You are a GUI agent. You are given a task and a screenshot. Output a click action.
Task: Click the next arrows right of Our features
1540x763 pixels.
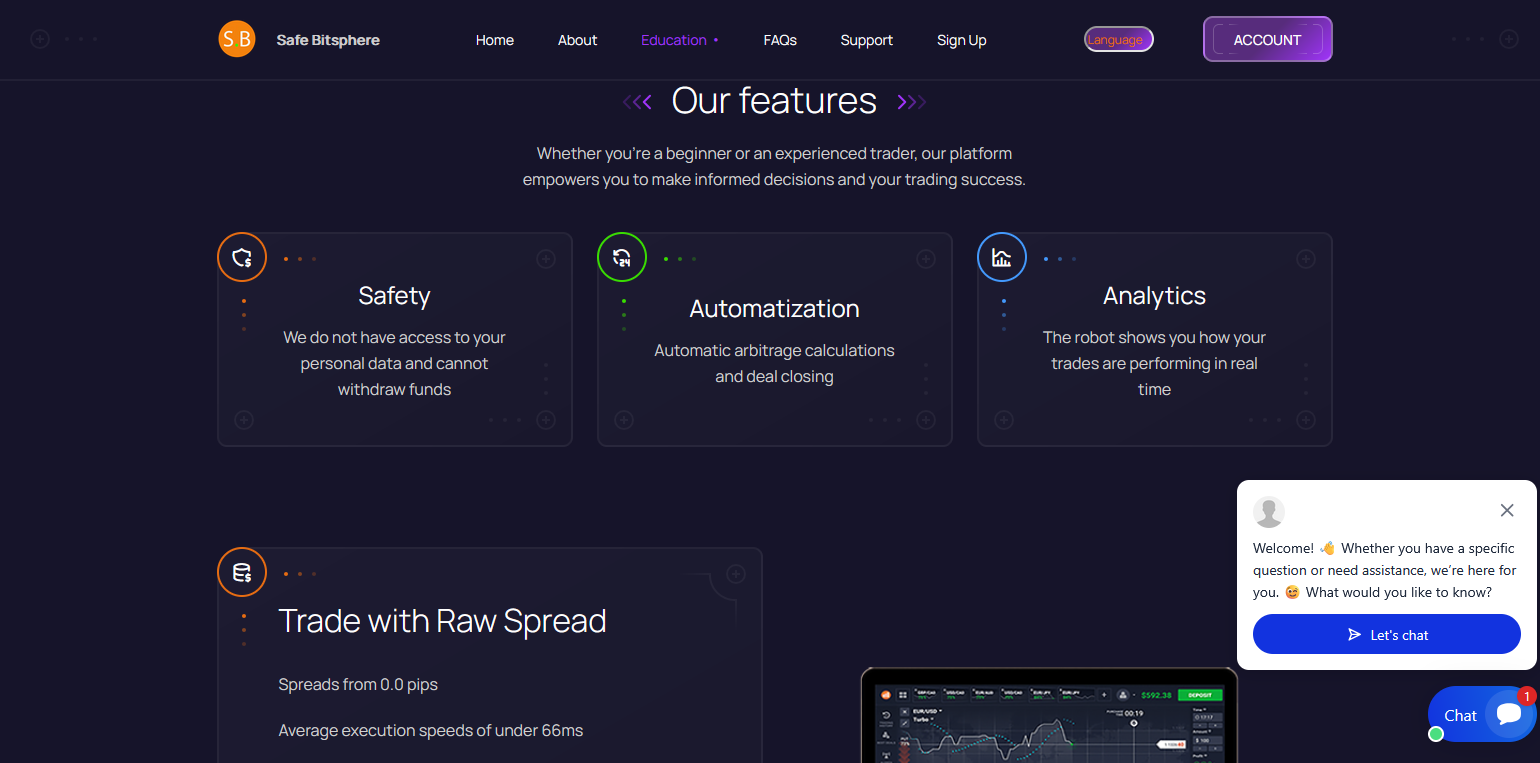pos(912,101)
